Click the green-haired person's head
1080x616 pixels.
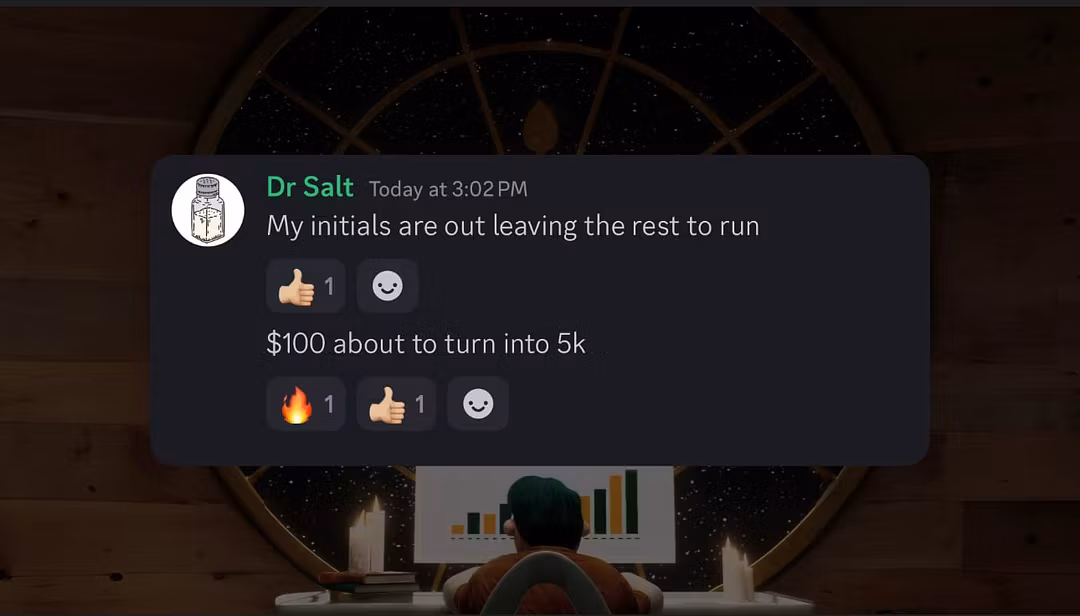point(545,513)
